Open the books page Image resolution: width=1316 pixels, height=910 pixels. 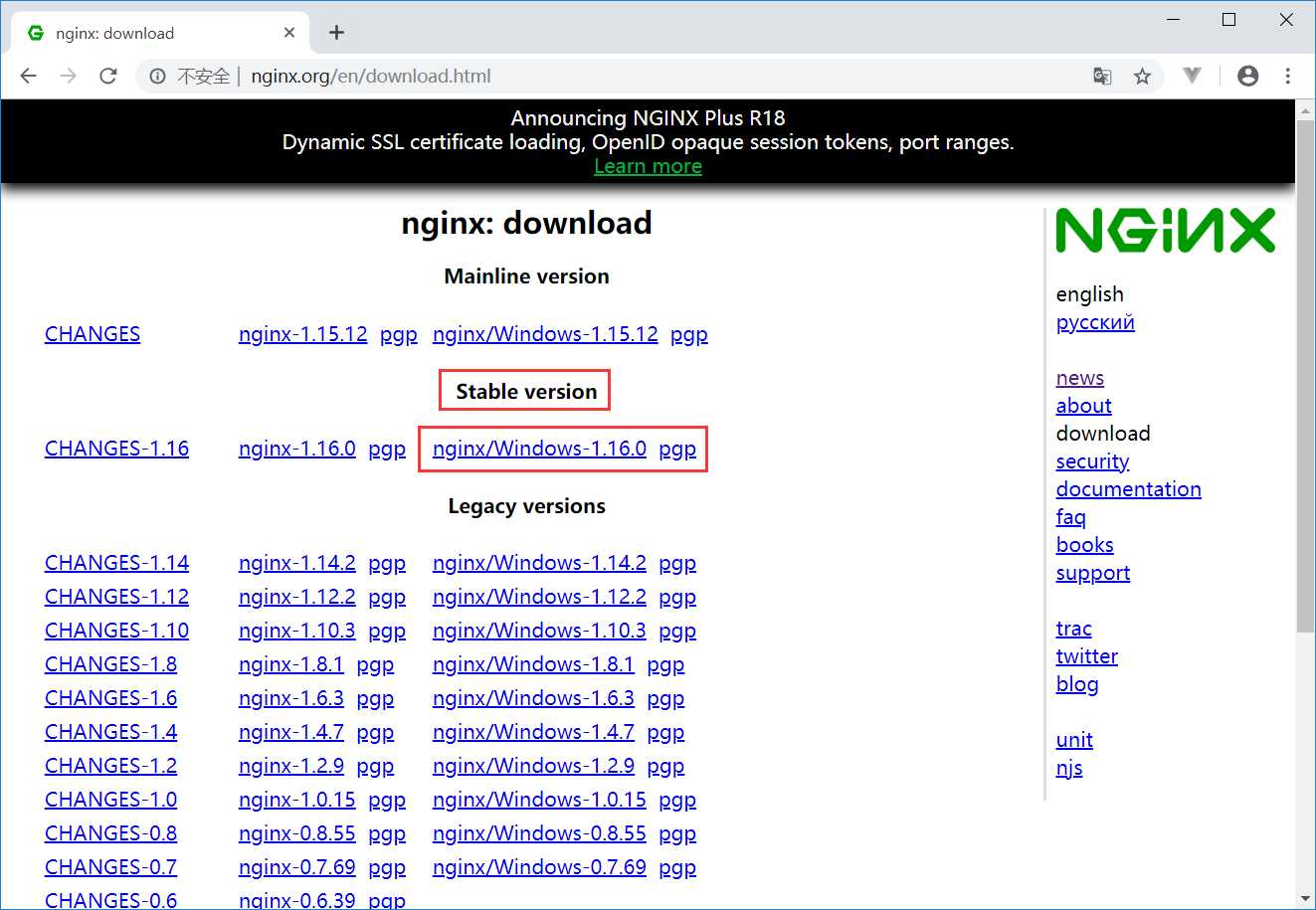1084,545
